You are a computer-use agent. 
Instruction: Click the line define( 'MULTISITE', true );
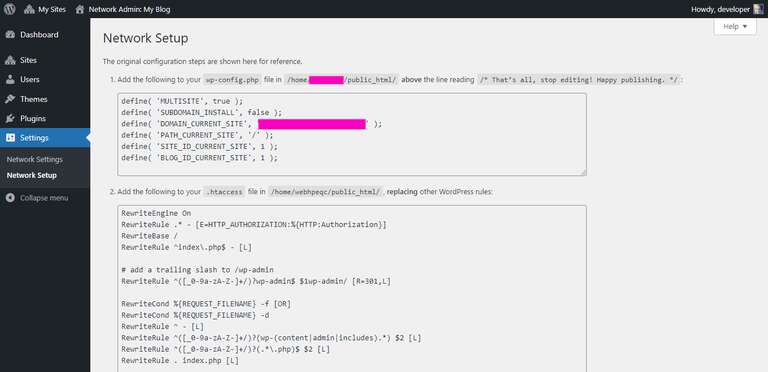[182, 101]
